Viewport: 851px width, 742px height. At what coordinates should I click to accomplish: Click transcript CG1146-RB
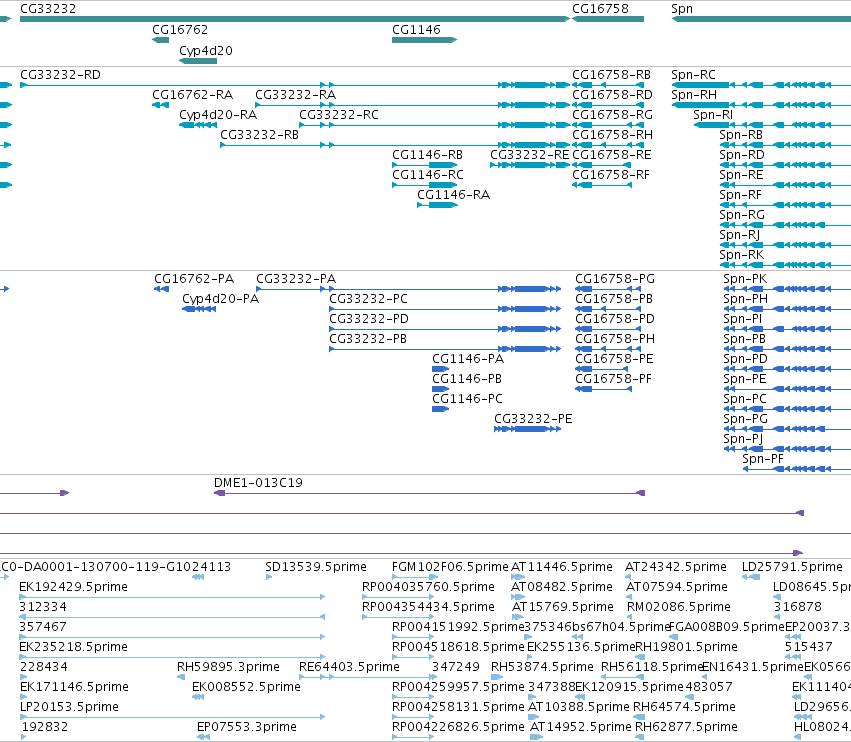[427, 155]
